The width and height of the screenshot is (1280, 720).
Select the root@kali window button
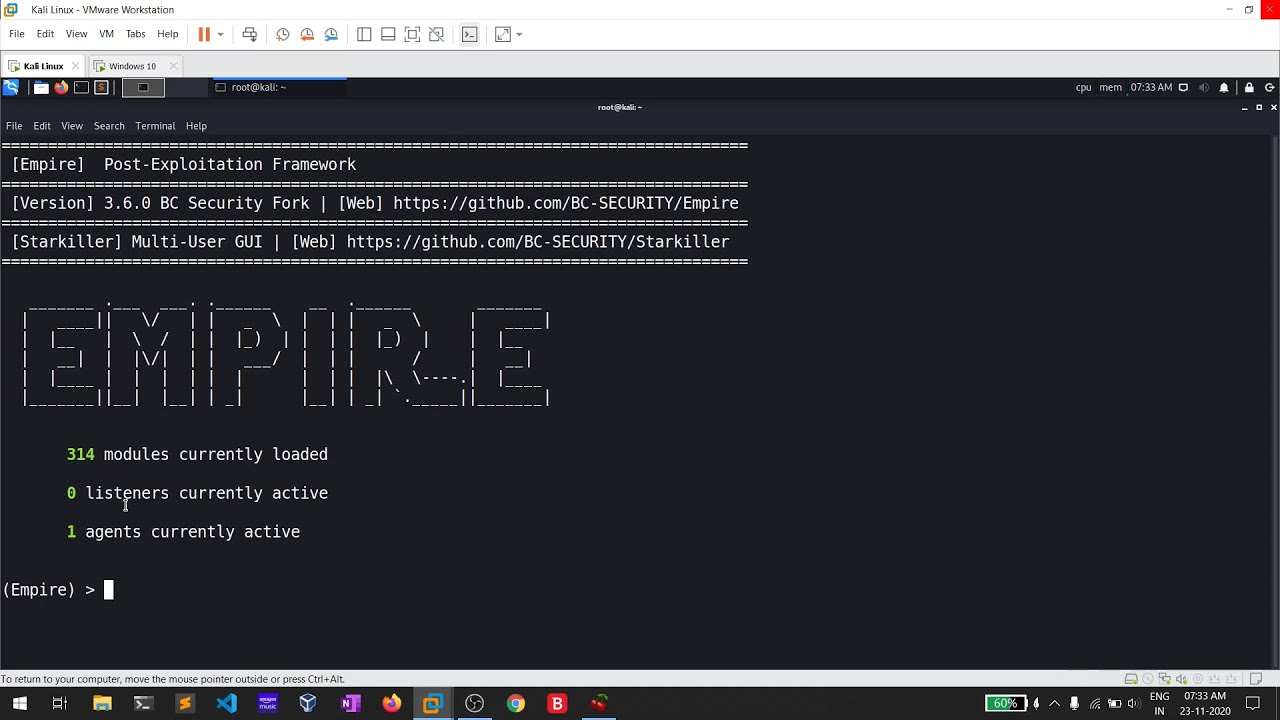[279, 87]
